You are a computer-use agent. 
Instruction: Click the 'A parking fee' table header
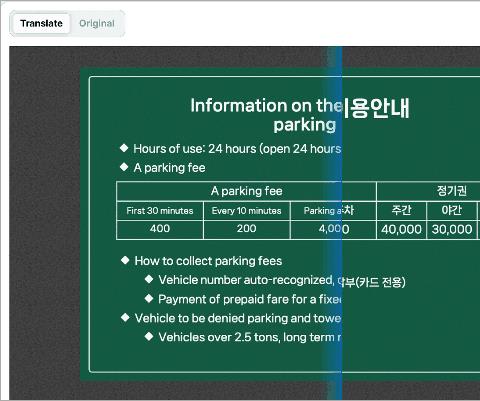tap(246, 191)
